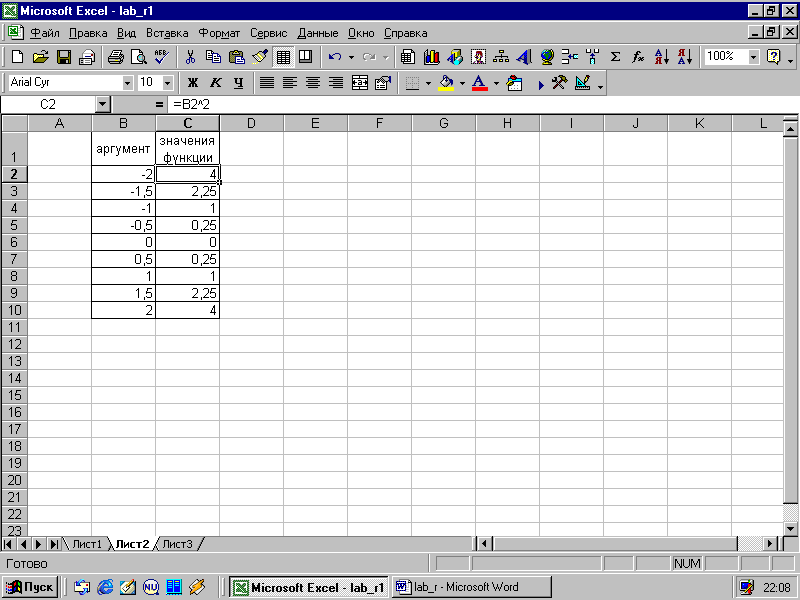Expand undo history dropdown arrow

click(x=351, y=57)
